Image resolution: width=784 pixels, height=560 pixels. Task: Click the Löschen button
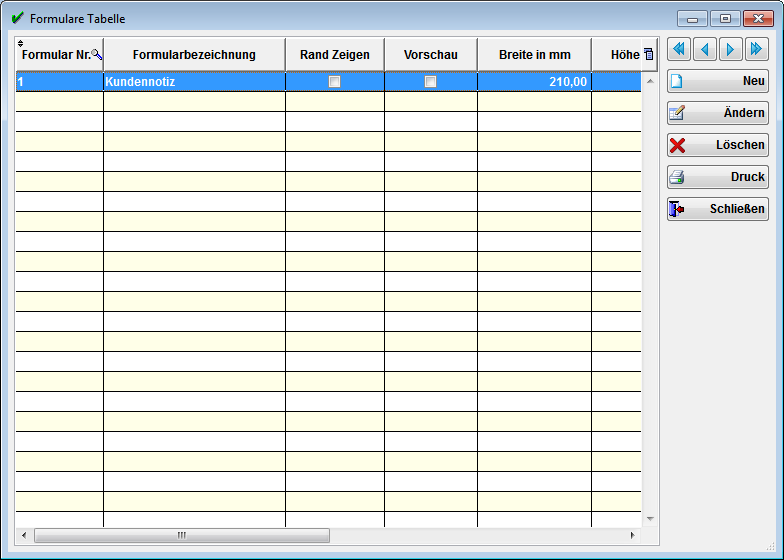pyautogui.click(x=718, y=145)
